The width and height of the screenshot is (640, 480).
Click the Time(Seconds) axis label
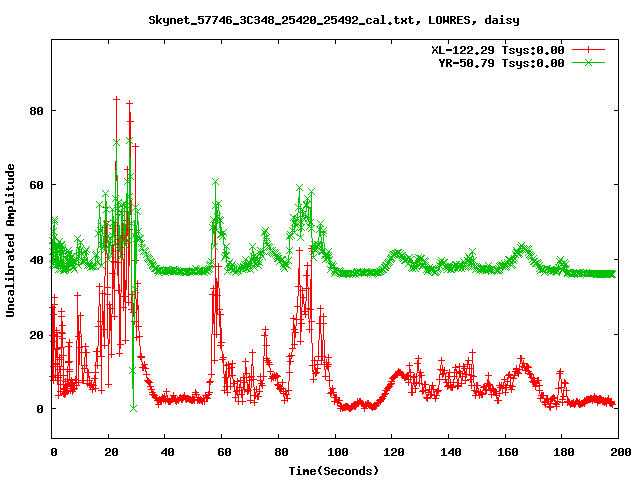[333, 471]
